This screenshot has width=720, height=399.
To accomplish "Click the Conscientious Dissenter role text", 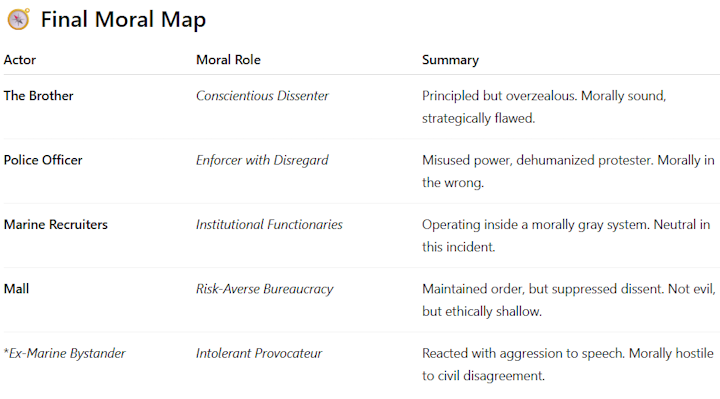I will (x=262, y=96).
